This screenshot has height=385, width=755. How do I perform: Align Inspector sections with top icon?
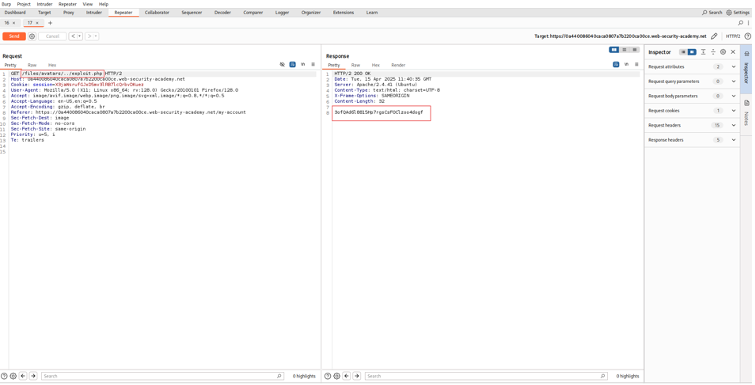tap(703, 52)
